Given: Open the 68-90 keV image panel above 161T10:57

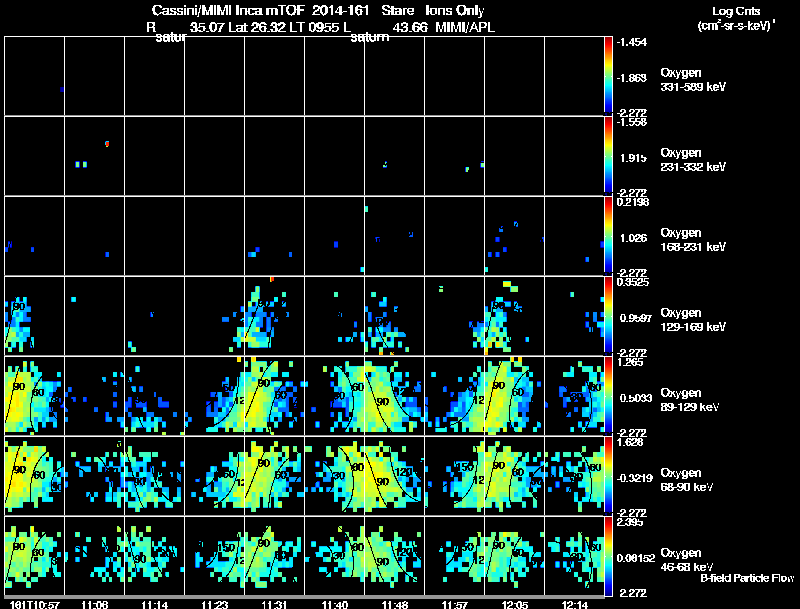Looking at the screenshot, I should 35,476.
